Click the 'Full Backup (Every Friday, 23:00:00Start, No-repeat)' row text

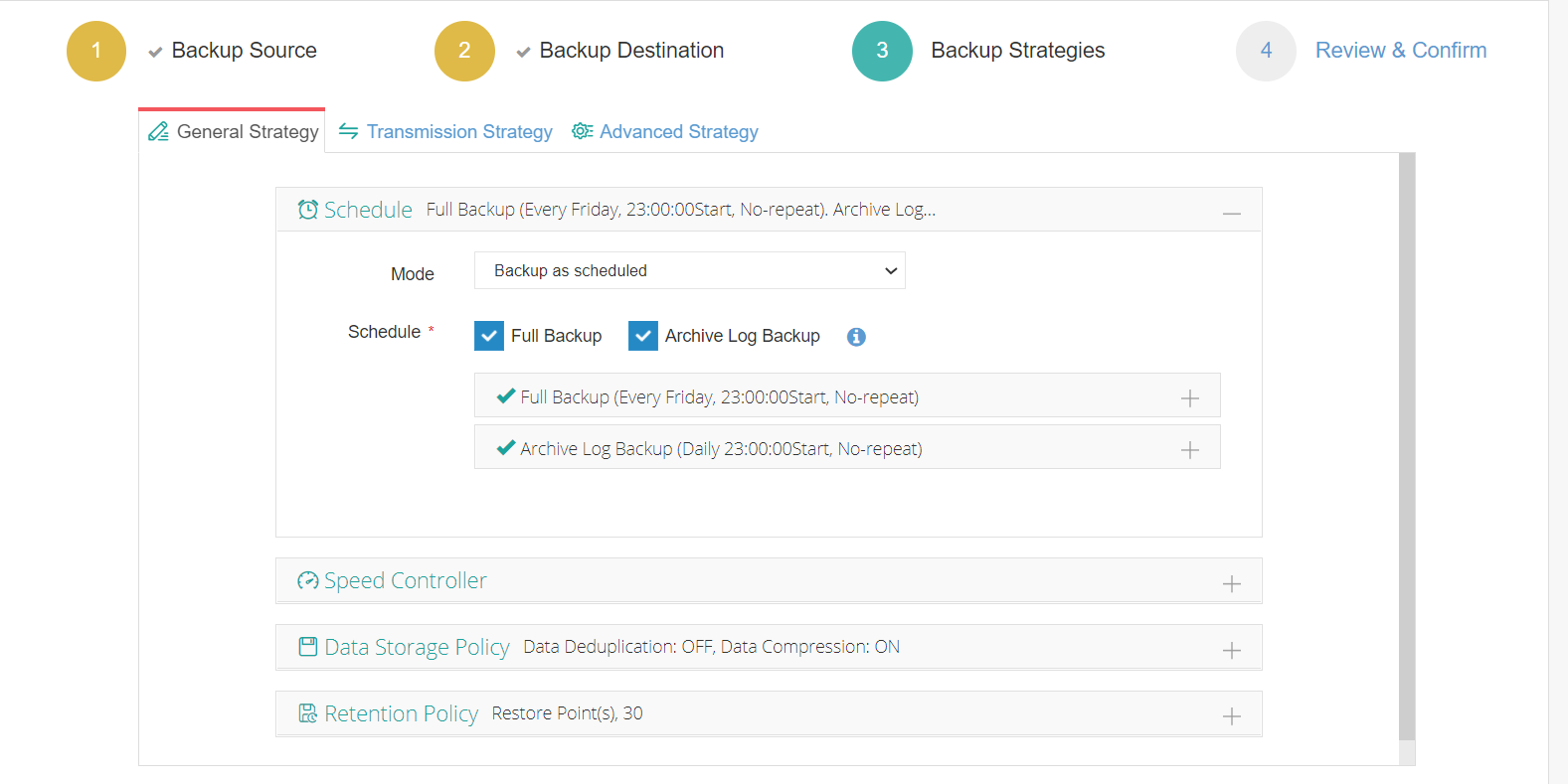click(720, 397)
